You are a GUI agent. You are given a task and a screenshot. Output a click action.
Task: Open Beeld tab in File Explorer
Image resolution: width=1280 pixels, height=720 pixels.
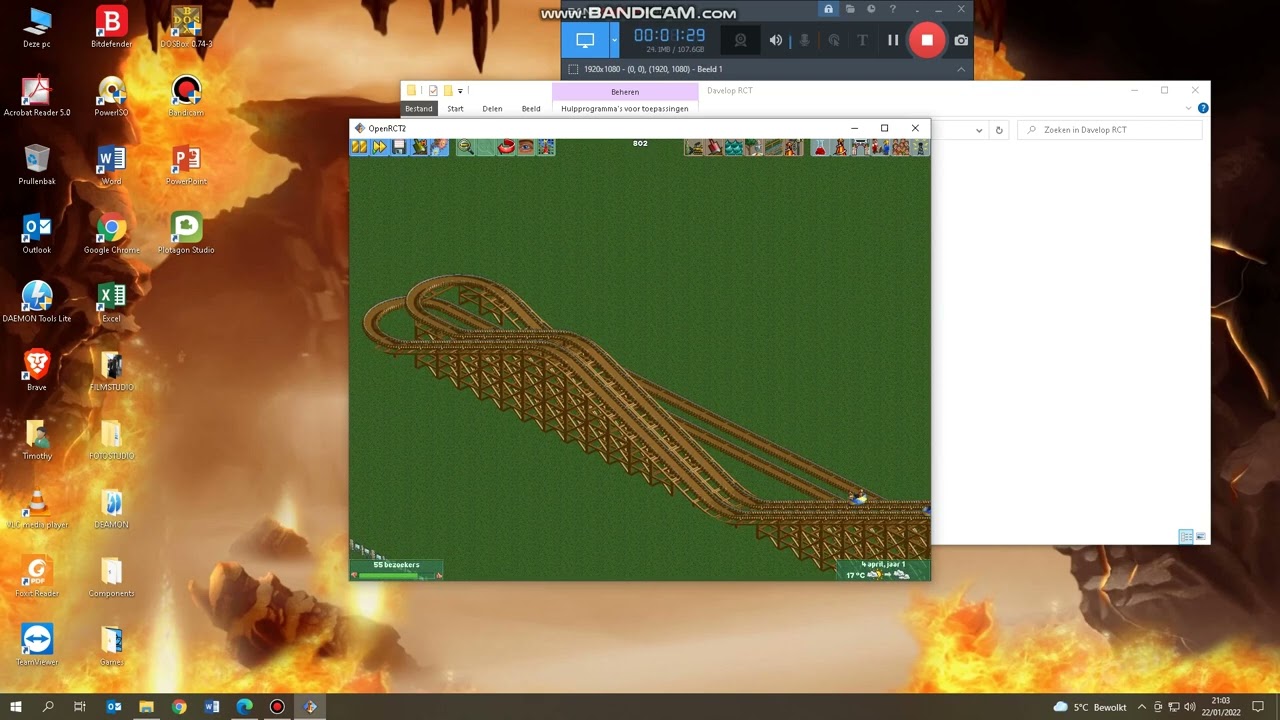531,108
